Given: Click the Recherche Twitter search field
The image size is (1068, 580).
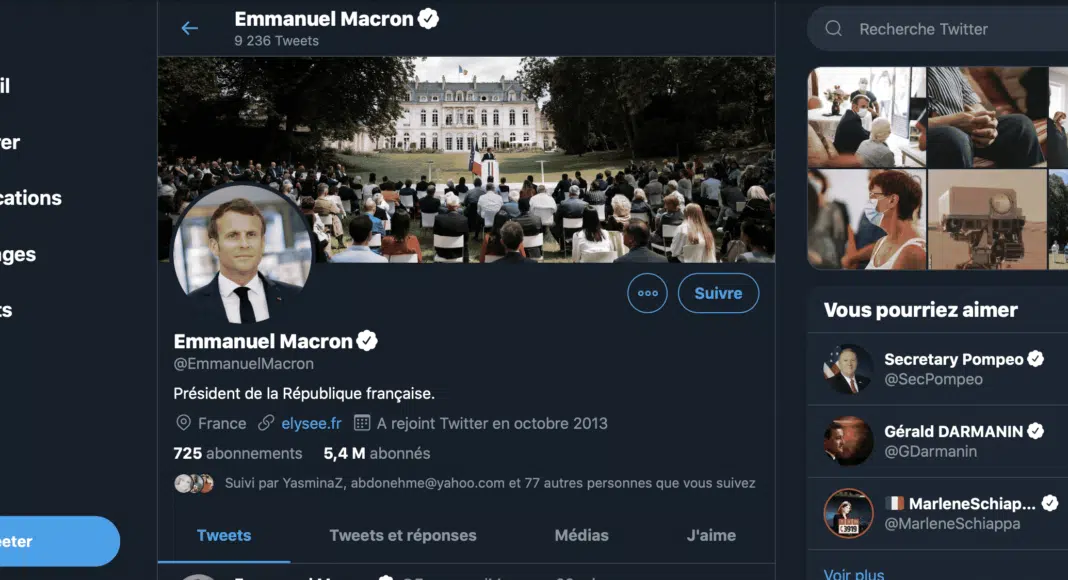Looking at the screenshot, I should [x=950, y=29].
